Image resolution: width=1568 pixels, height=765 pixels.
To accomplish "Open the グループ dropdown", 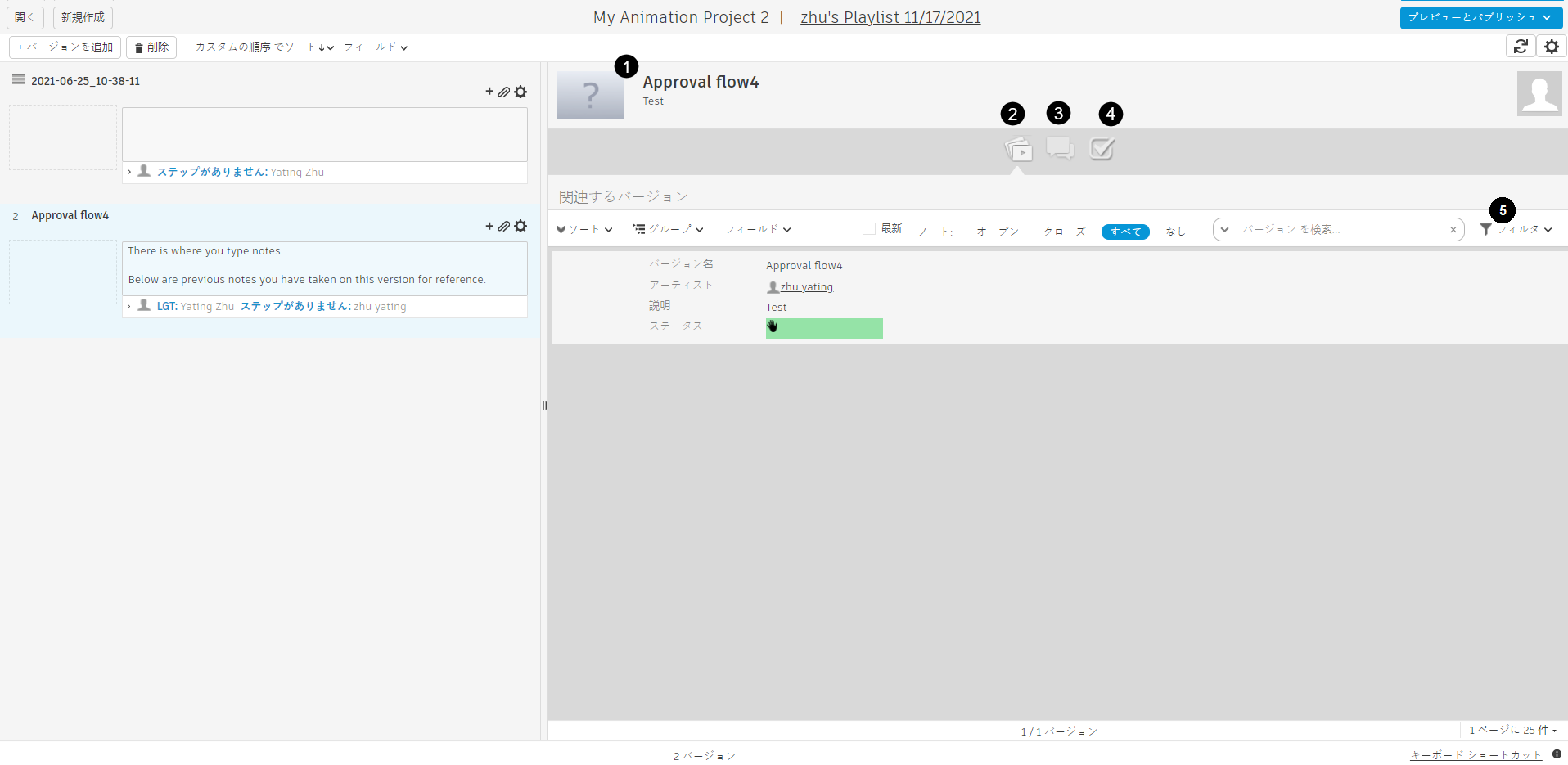I will [x=668, y=230].
